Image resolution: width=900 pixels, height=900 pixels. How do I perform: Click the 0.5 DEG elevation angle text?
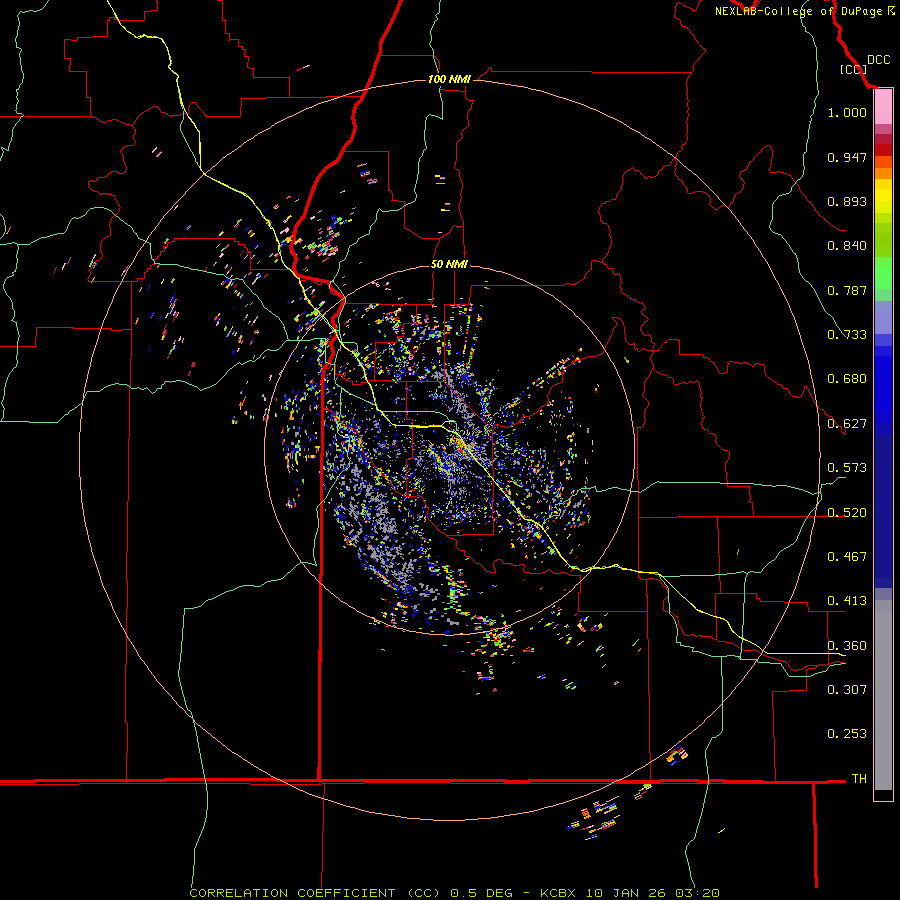tap(480, 893)
